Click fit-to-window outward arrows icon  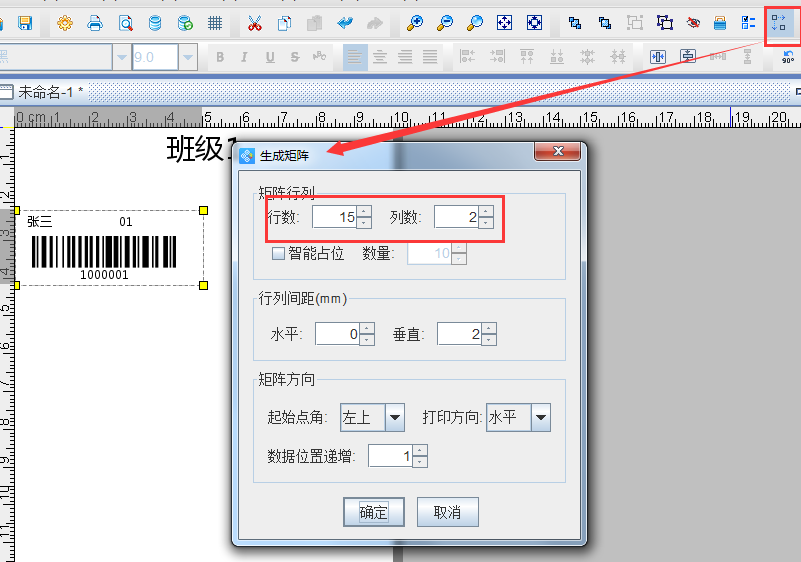(504, 23)
